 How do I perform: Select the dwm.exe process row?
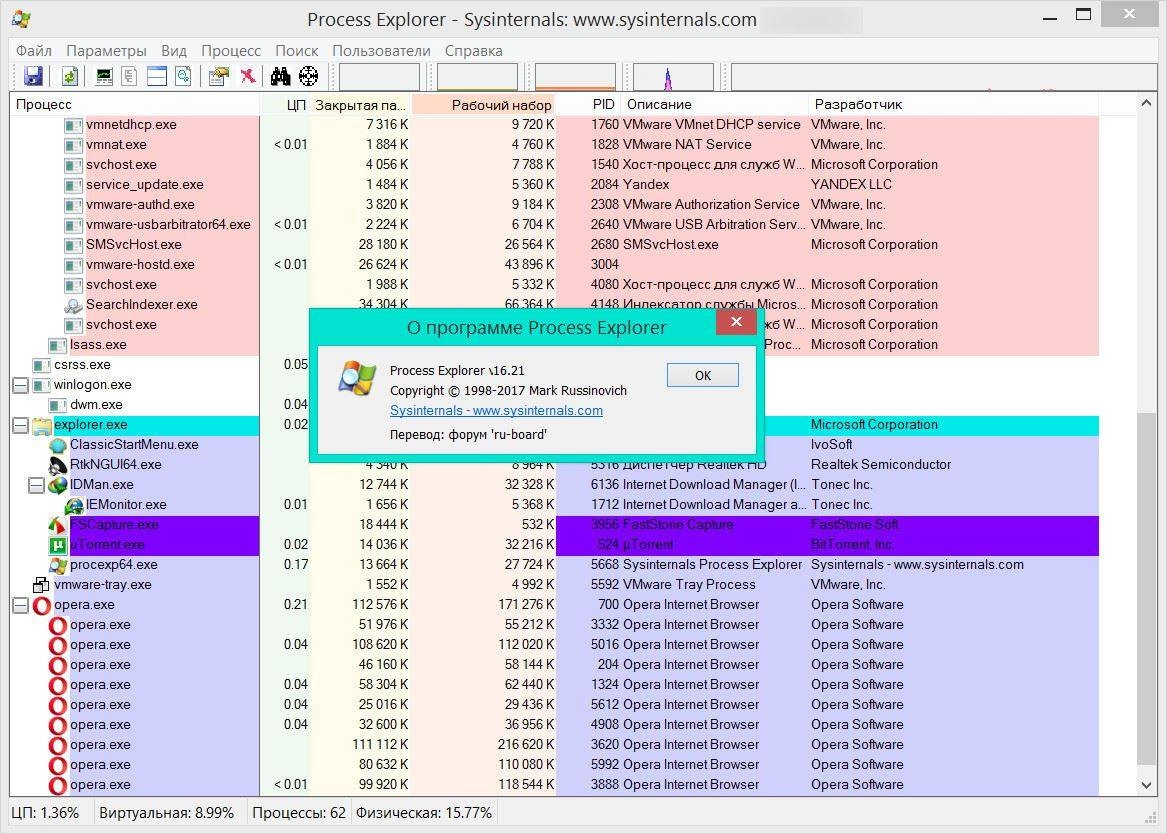(554, 405)
